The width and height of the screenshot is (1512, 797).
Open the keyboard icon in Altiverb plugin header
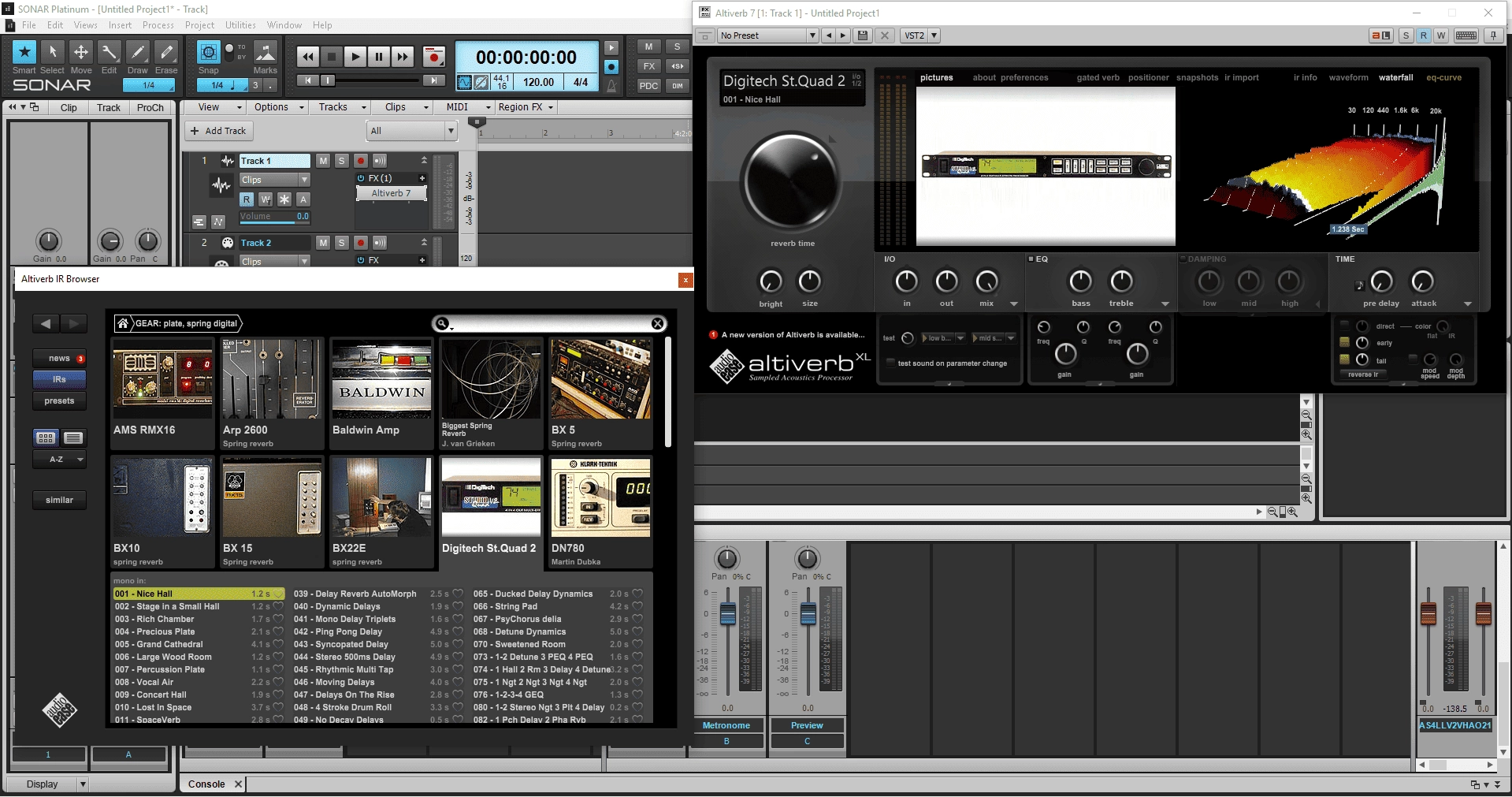(x=1466, y=35)
